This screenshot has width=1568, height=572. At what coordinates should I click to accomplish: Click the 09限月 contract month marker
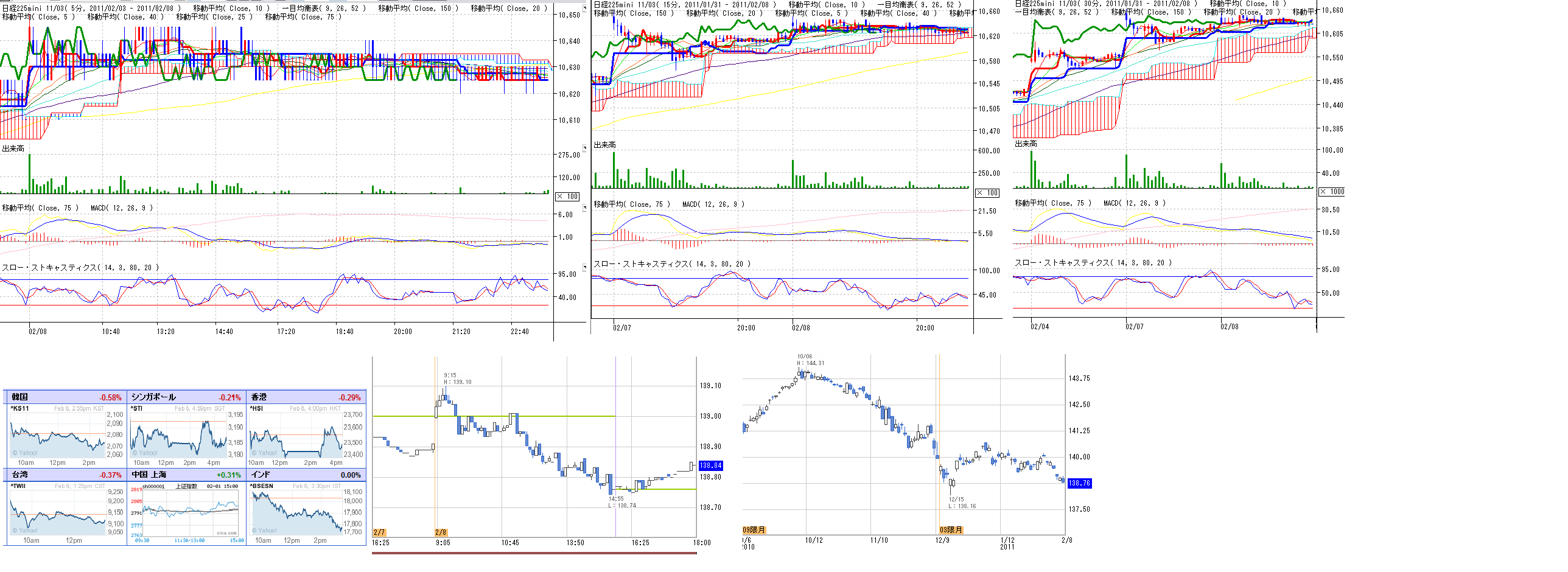pyautogui.click(x=754, y=530)
